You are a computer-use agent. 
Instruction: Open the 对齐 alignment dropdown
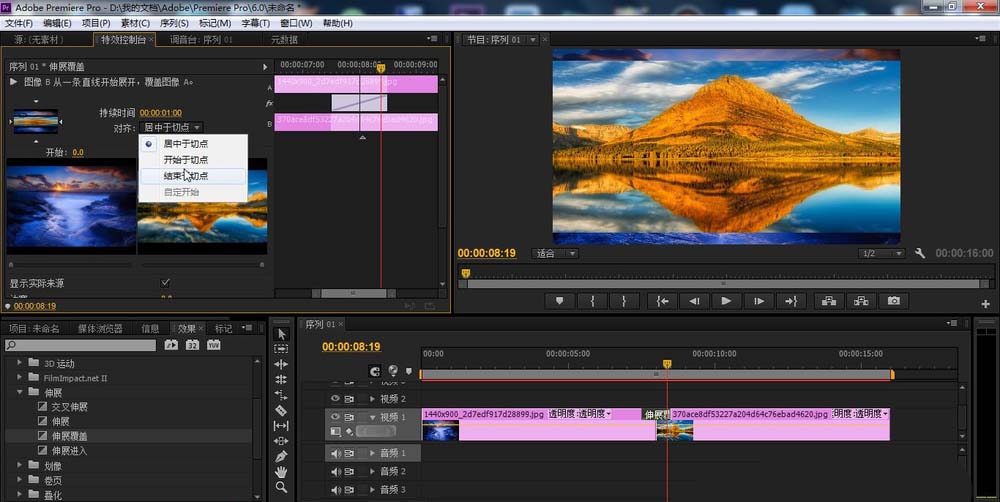171,128
